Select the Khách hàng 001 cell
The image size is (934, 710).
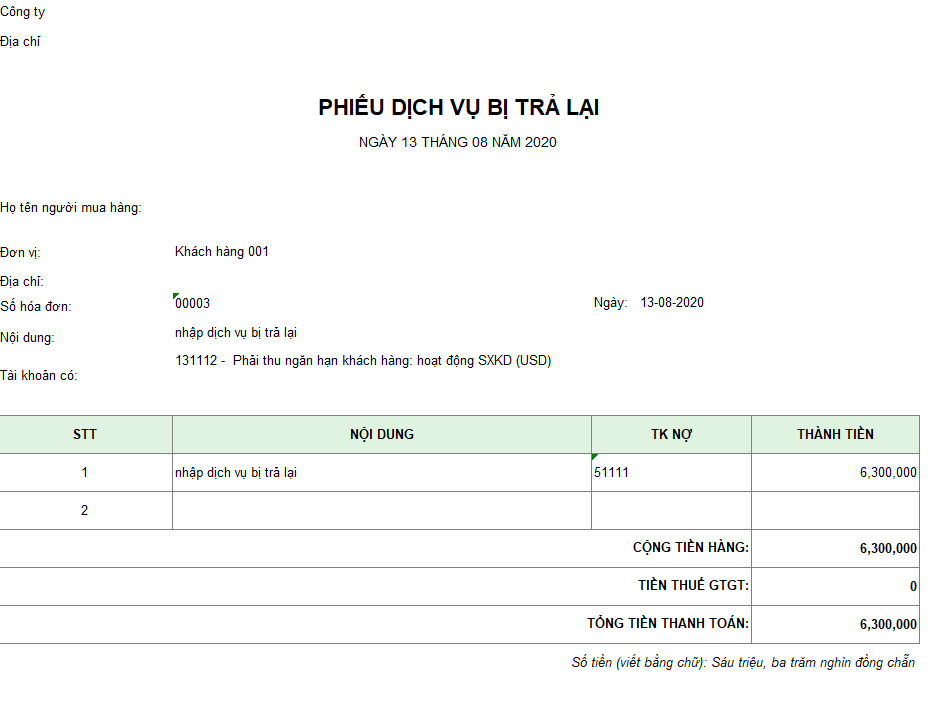pos(222,252)
